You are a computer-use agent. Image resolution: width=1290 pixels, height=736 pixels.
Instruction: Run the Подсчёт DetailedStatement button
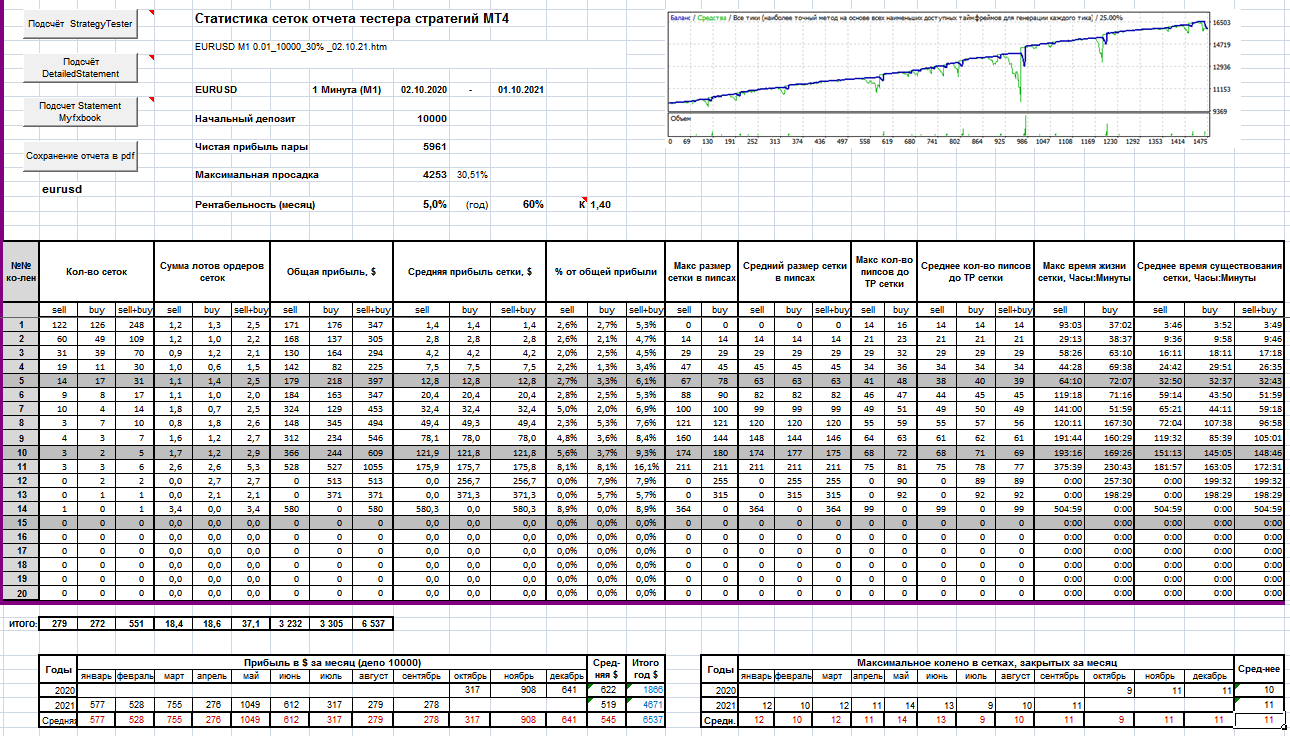(80, 68)
